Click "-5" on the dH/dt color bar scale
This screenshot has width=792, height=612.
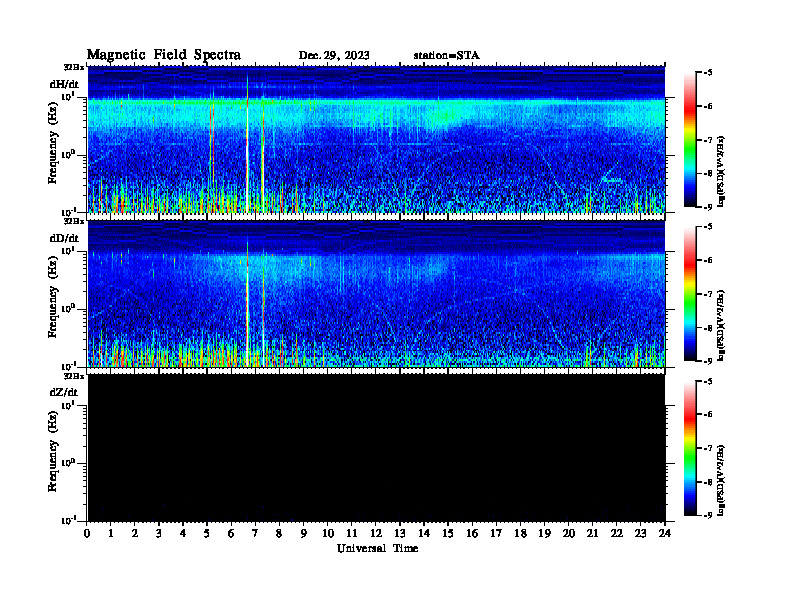708,73
